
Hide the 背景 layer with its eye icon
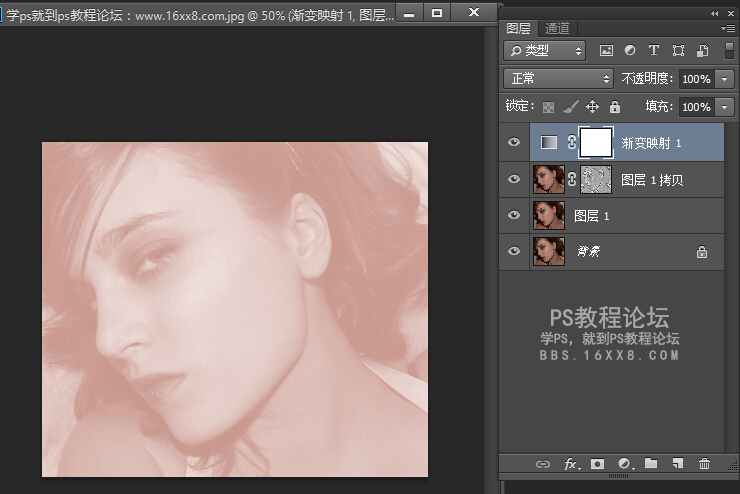514,253
